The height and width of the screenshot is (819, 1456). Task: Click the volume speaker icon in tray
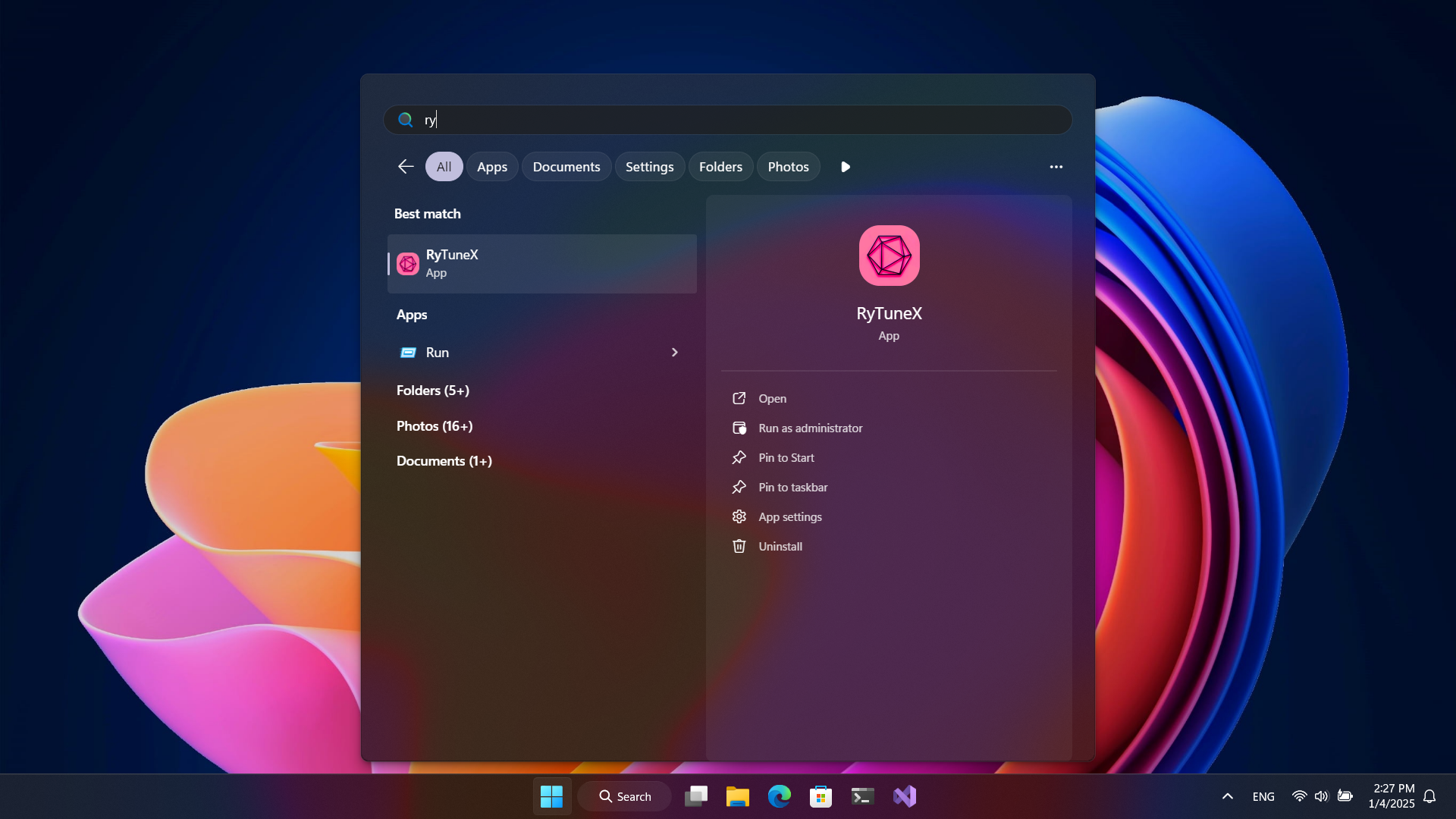[x=1322, y=796]
